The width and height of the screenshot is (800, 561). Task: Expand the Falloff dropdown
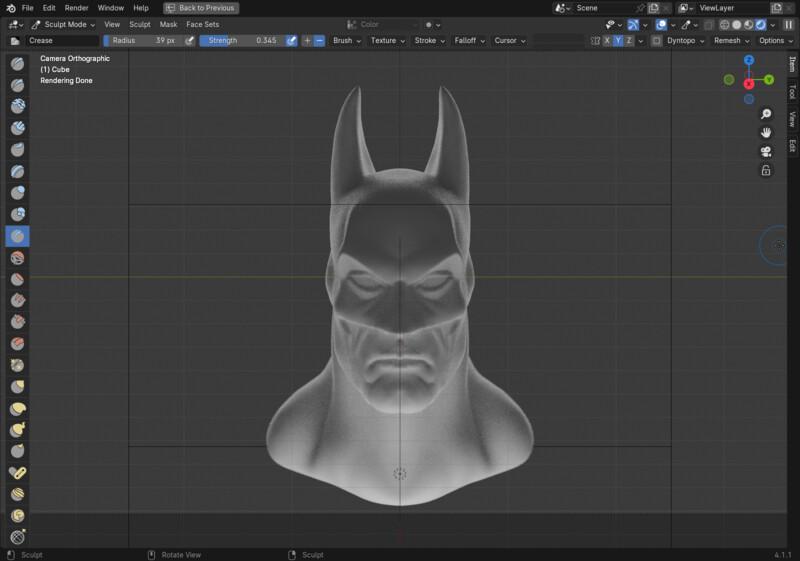468,41
